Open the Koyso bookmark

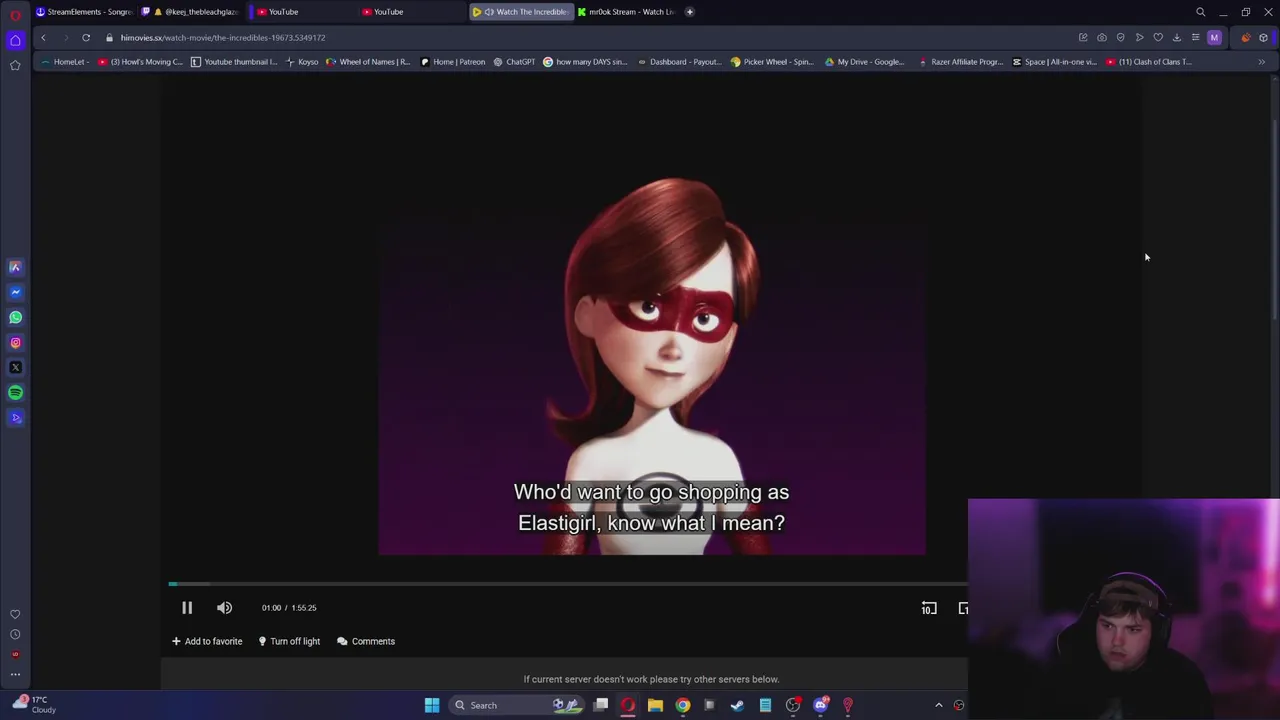click(x=302, y=62)
